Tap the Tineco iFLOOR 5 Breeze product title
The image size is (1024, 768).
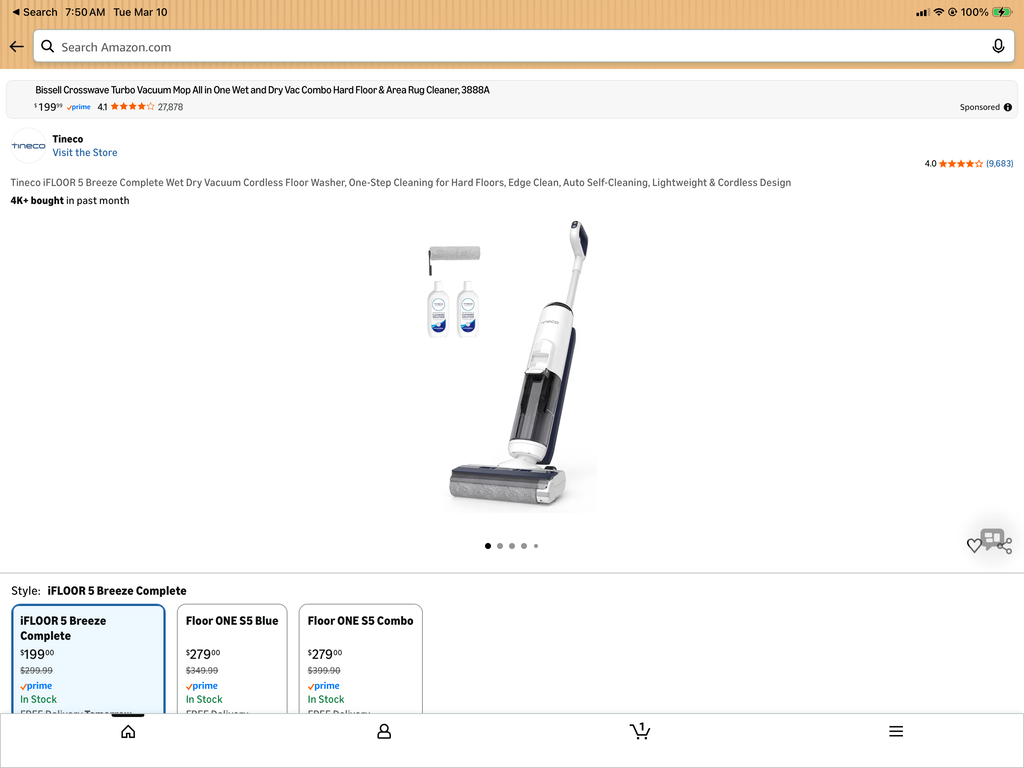click(x=400, y=183)
